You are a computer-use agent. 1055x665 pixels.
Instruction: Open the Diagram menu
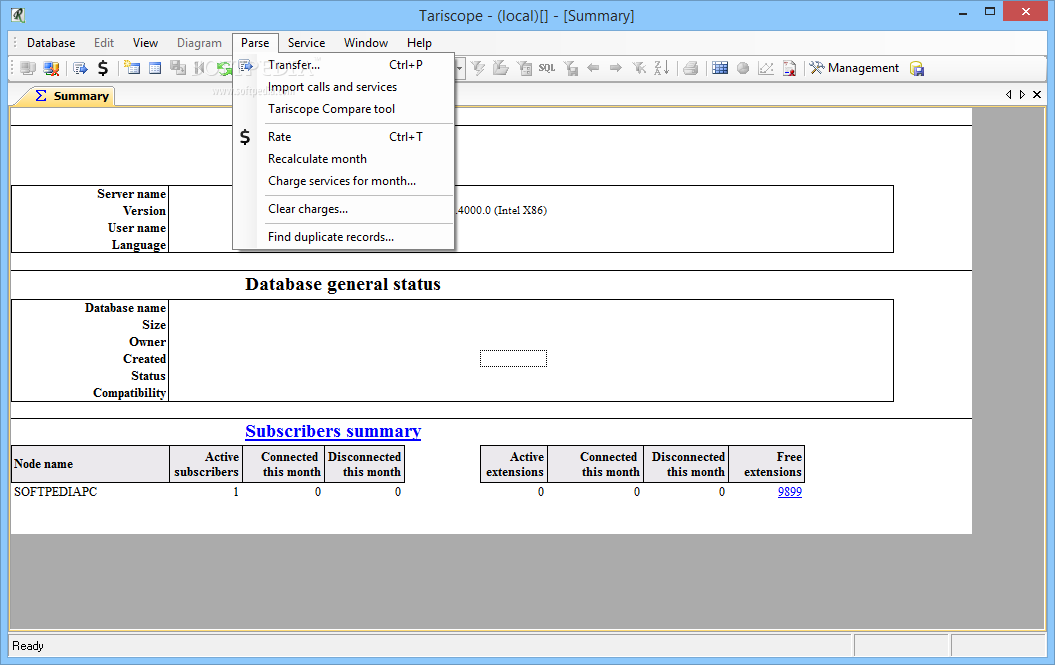199,42
